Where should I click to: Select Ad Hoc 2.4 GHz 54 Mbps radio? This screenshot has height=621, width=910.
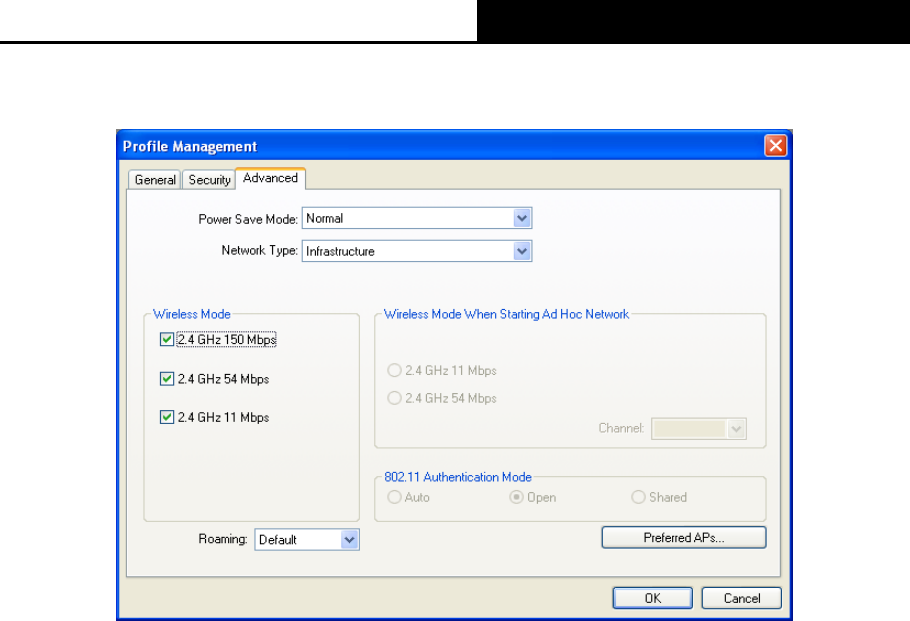click(x=394, y=398)
